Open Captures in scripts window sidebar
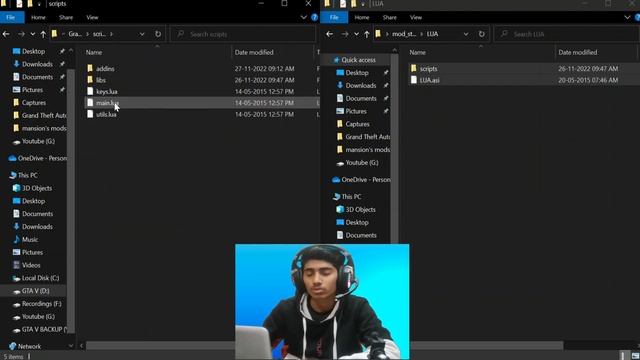 [x=34, y=102]
